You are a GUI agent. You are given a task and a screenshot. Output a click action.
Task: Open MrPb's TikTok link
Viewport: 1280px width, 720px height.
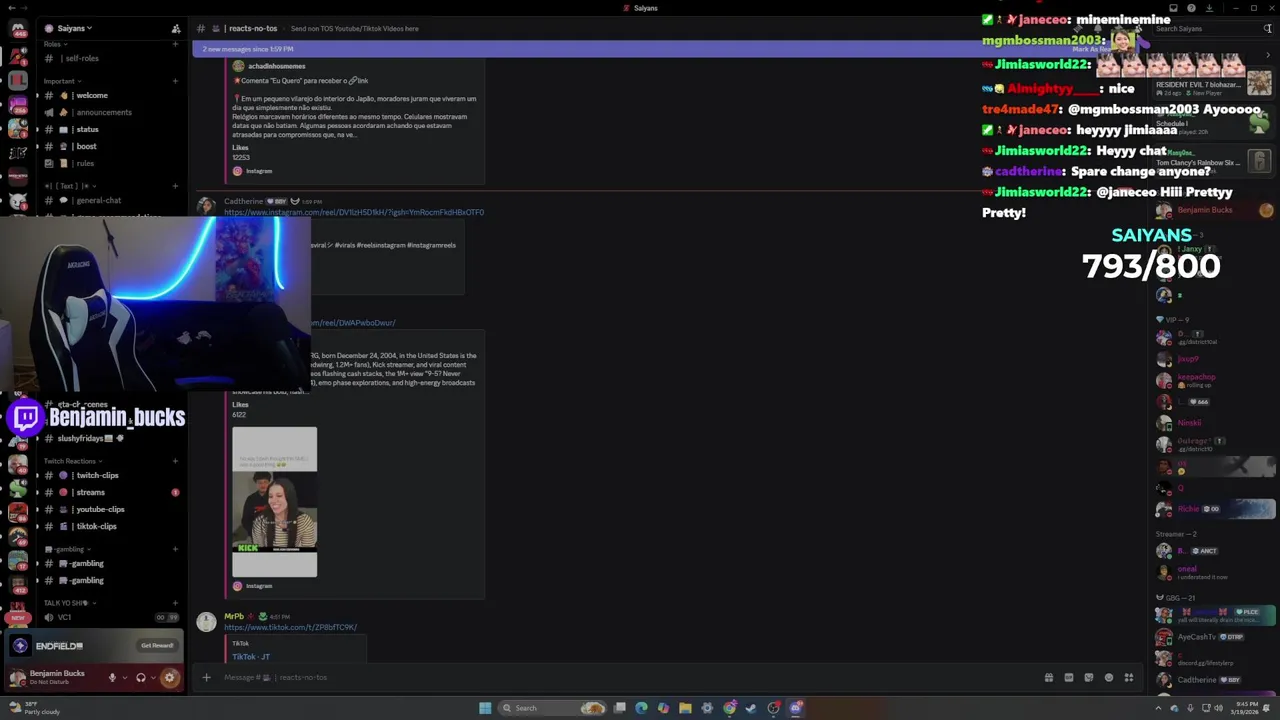(x=290, y=627)
